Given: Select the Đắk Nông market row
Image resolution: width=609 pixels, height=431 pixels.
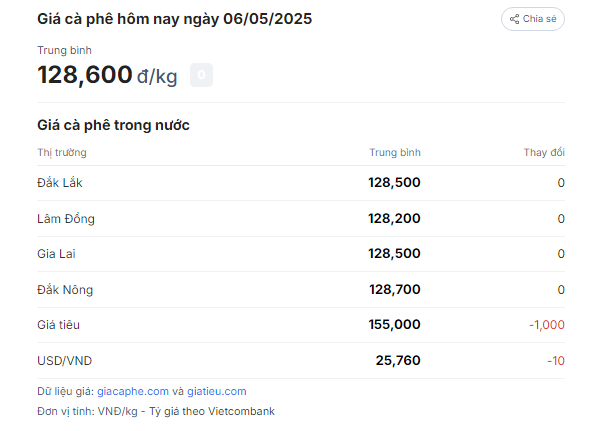Looking at the screenshot, I should [x=301, y=290].
